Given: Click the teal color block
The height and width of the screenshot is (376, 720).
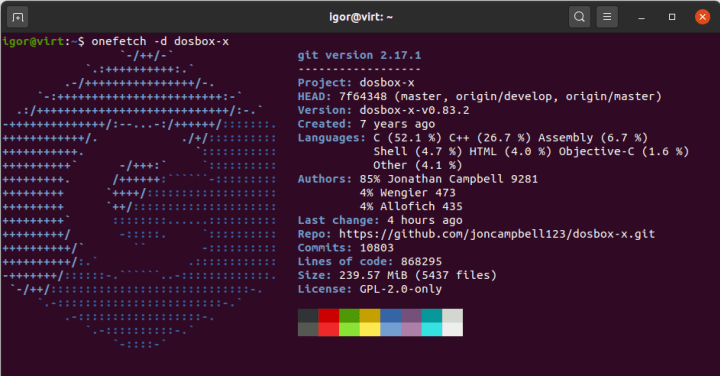Looking at the screenshot, I should click(x=432, y=315).
